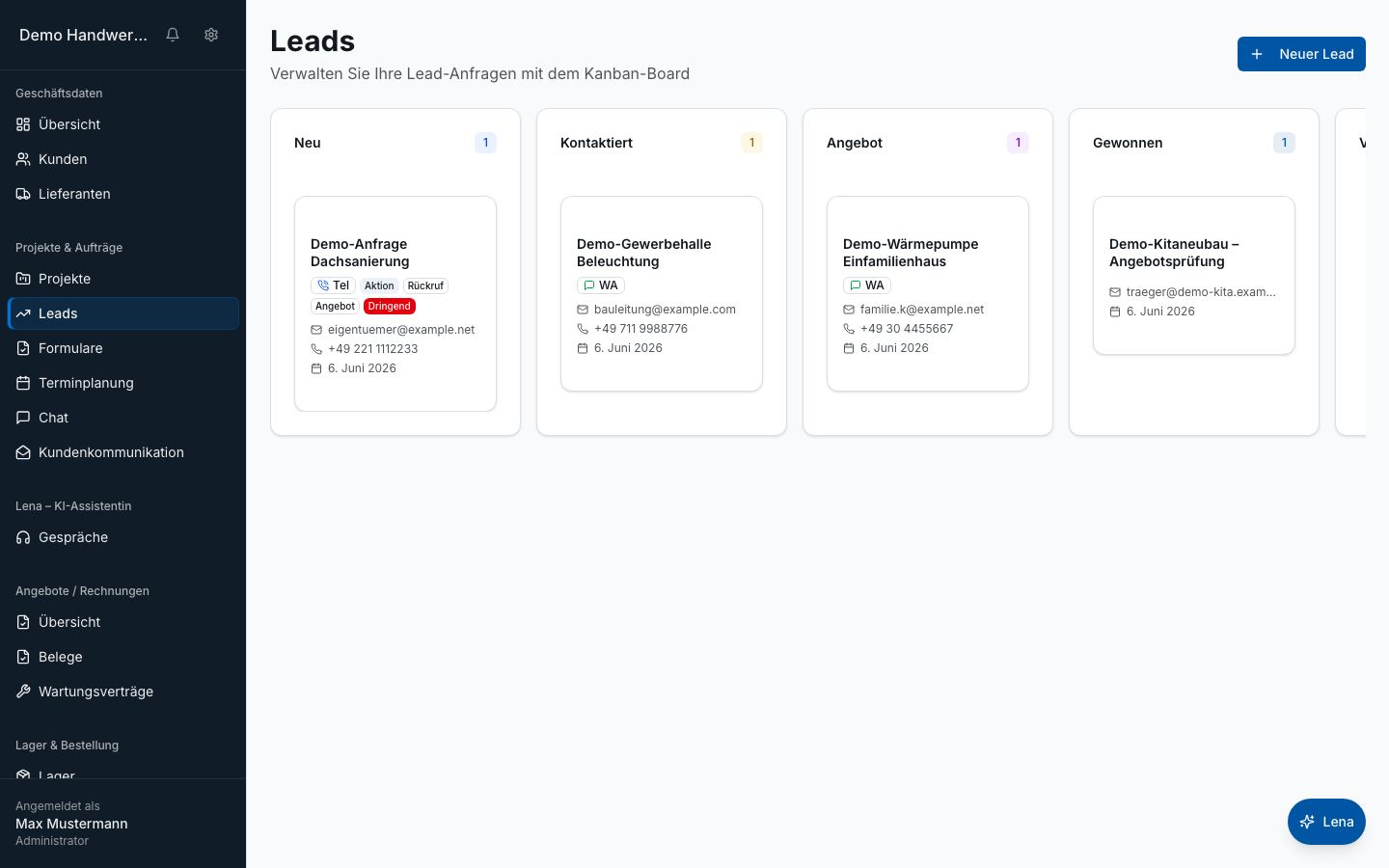The height and width of the screenshot is (868, 1389).
Task: Open Demo-Anfrage Dachsanierung lead card
Action: click(x=395, y=304)
